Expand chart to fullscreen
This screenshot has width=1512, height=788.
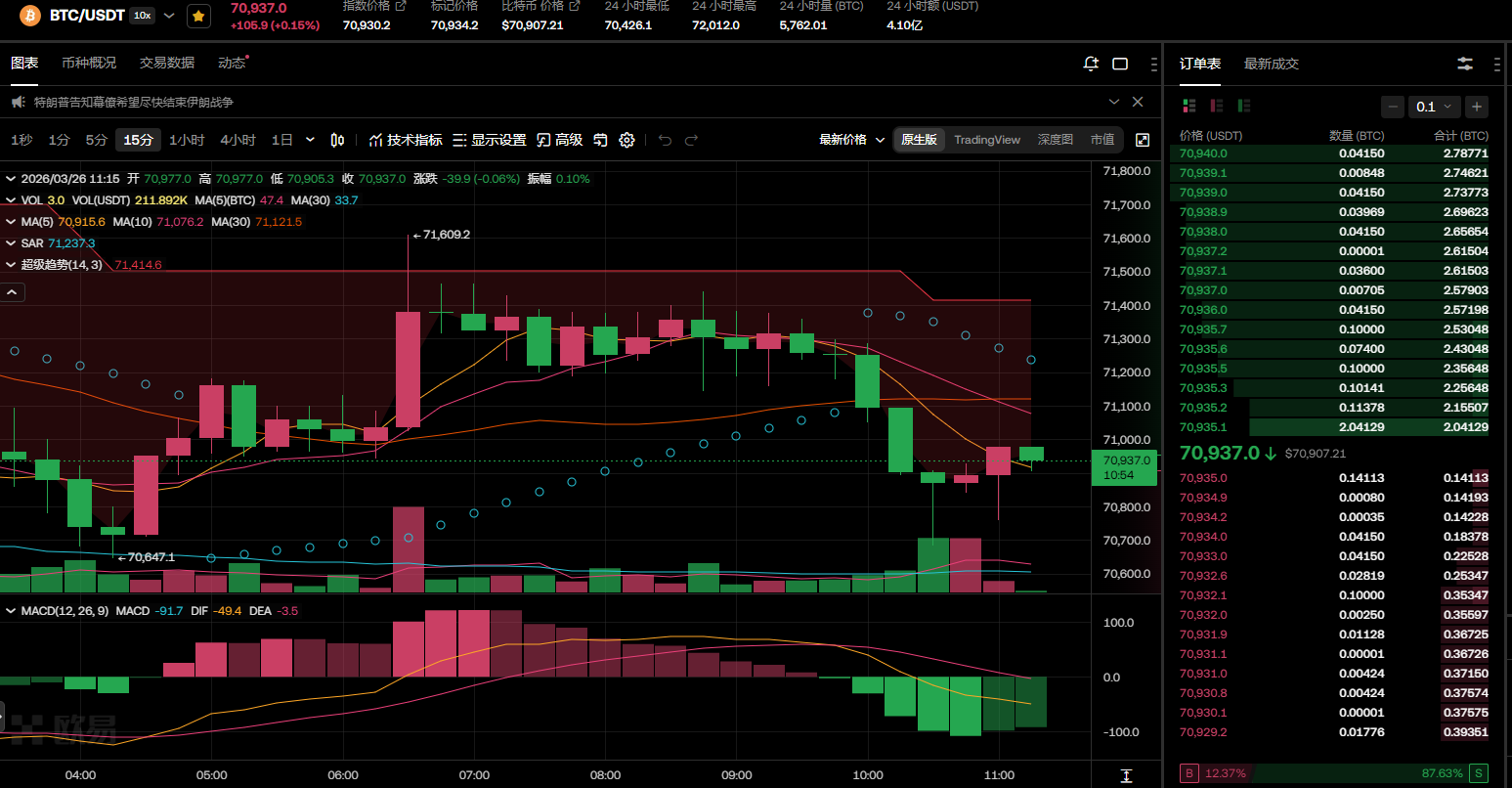pyautogui.click(x=1143, y=140)
